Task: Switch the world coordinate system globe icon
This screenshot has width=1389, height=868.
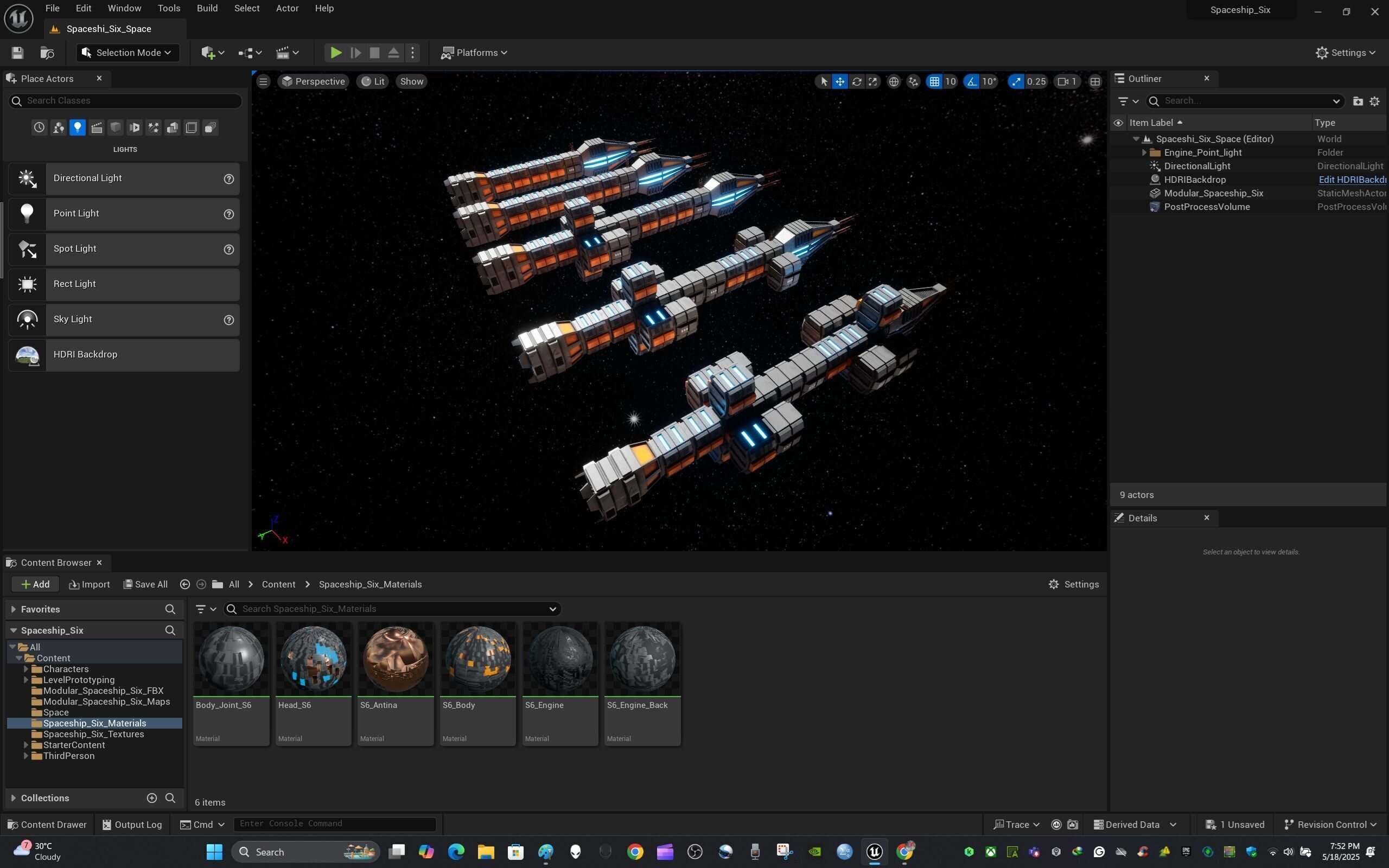Action: (894, 81)
